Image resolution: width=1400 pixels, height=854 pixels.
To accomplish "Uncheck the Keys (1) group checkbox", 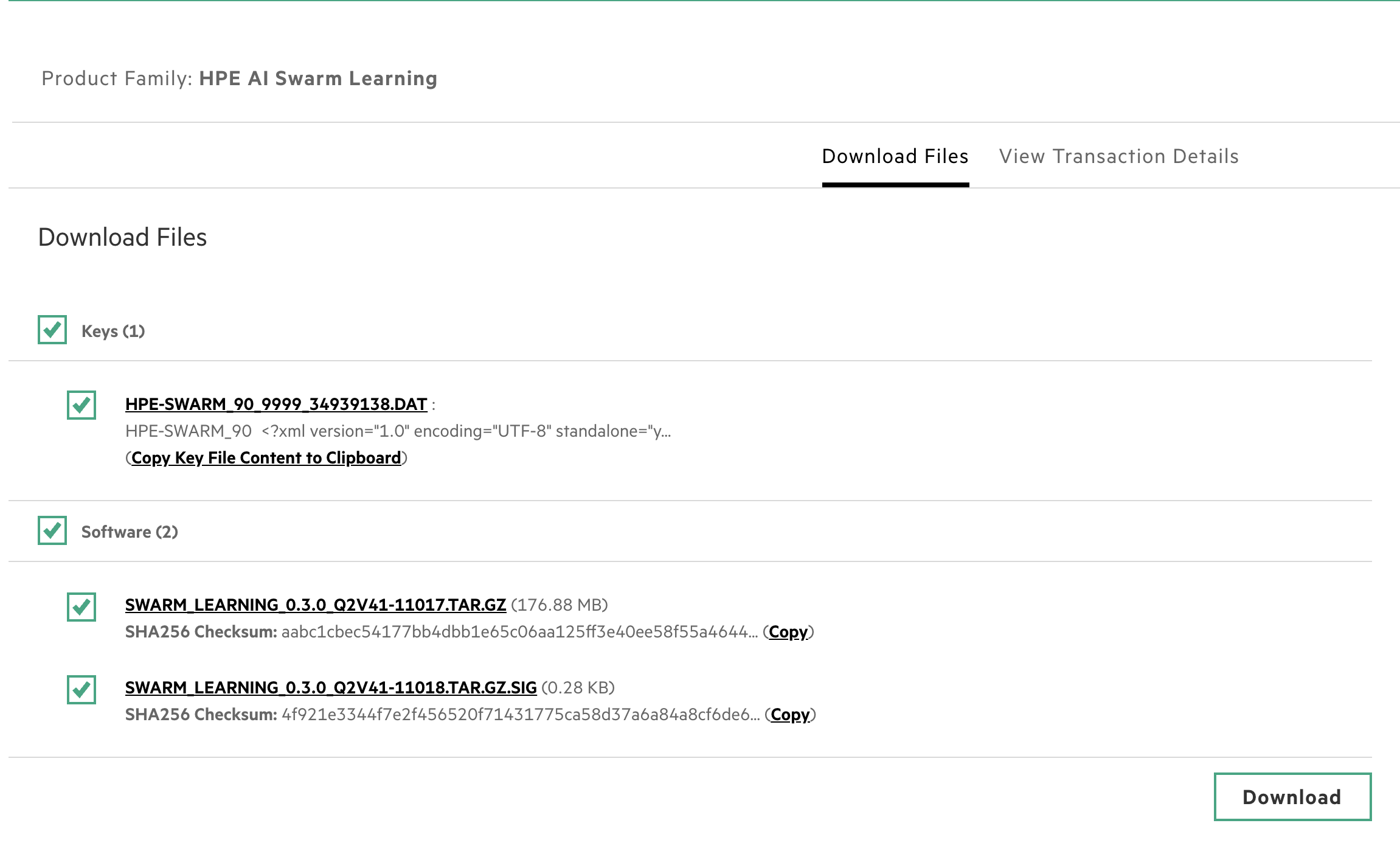I will click(52, 330).
